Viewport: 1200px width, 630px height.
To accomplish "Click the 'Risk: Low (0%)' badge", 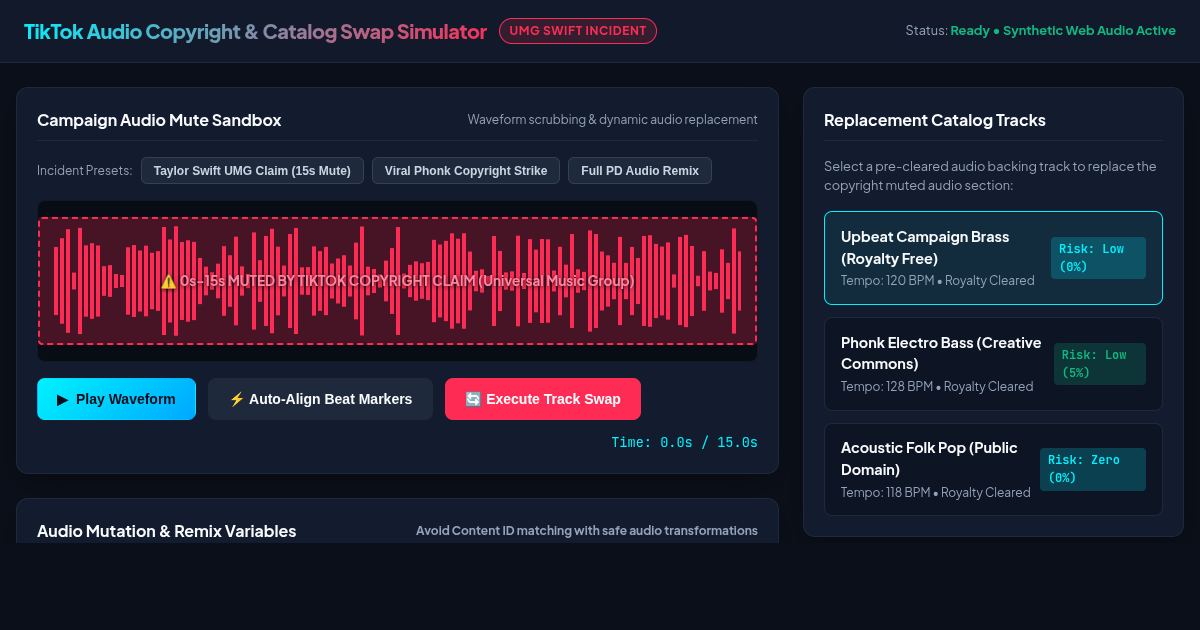I will tap(1098, 258).
